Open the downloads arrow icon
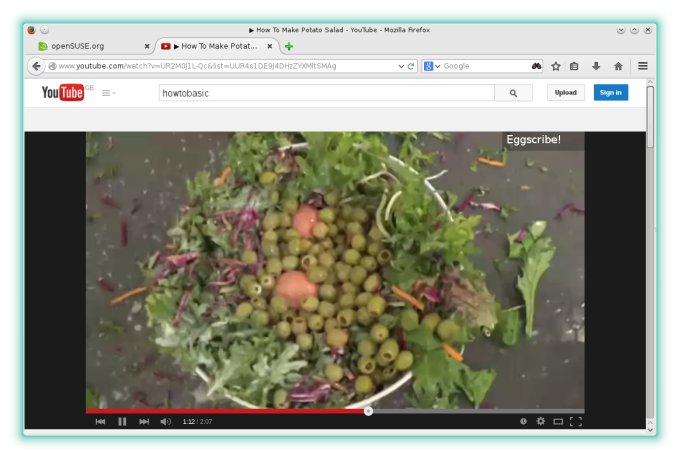The height and width of the screenshot is (459, 680). click(596, 66)
